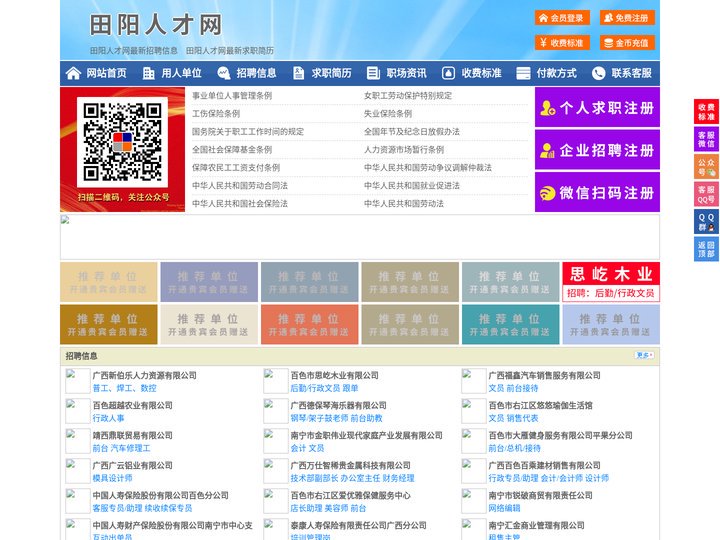Image resolution: width=720 pixels, height=540 pixels.
Task: Click the 思屹木业 recruitment banner
Action: click(x=611, y=282)
